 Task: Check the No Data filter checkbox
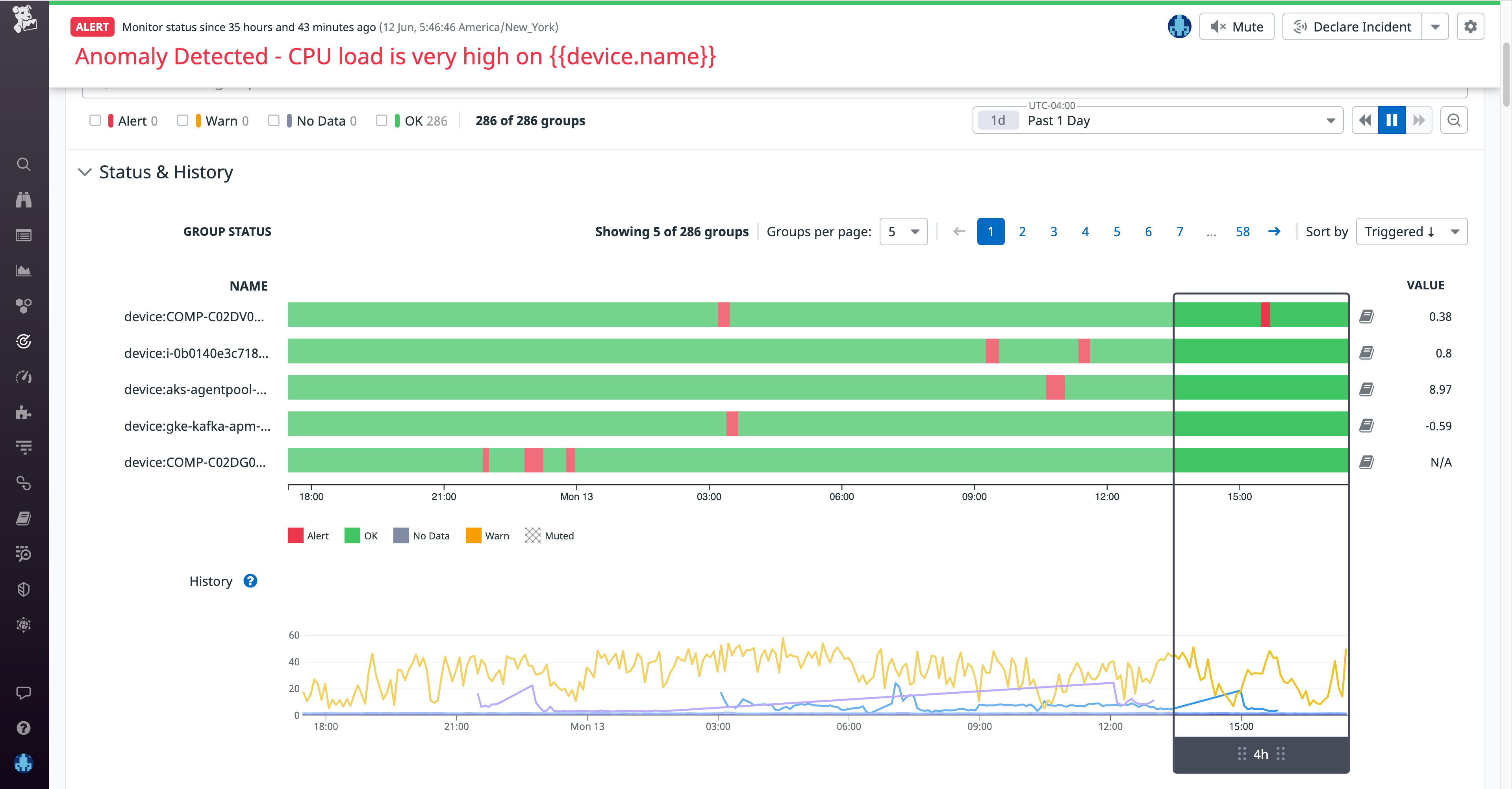click(x=274, y=120)
